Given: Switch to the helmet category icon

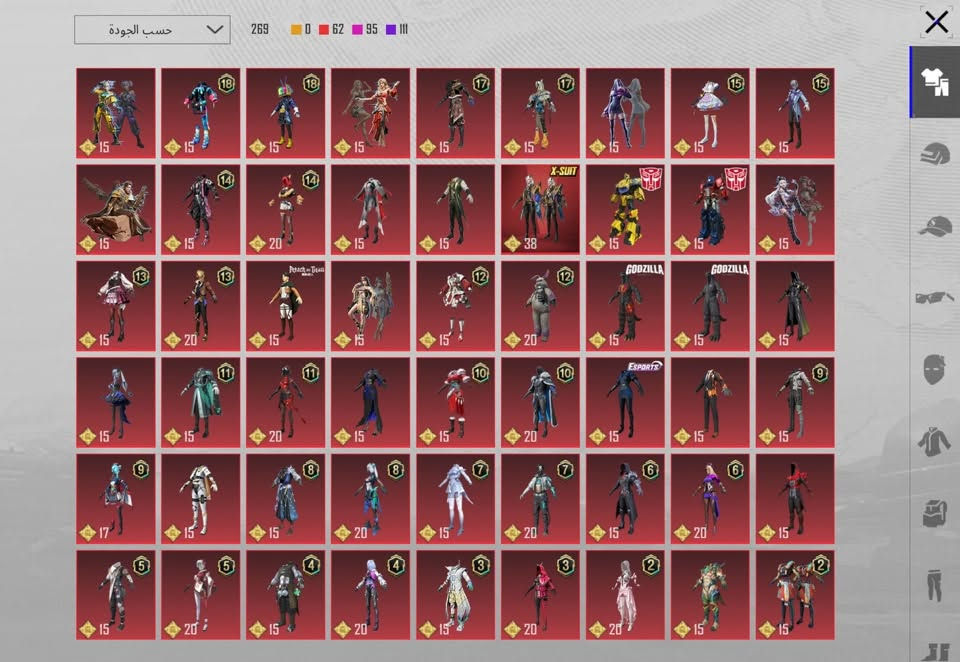Looking at the screenshot, I should pyautogui.click(x=935, y=153).
